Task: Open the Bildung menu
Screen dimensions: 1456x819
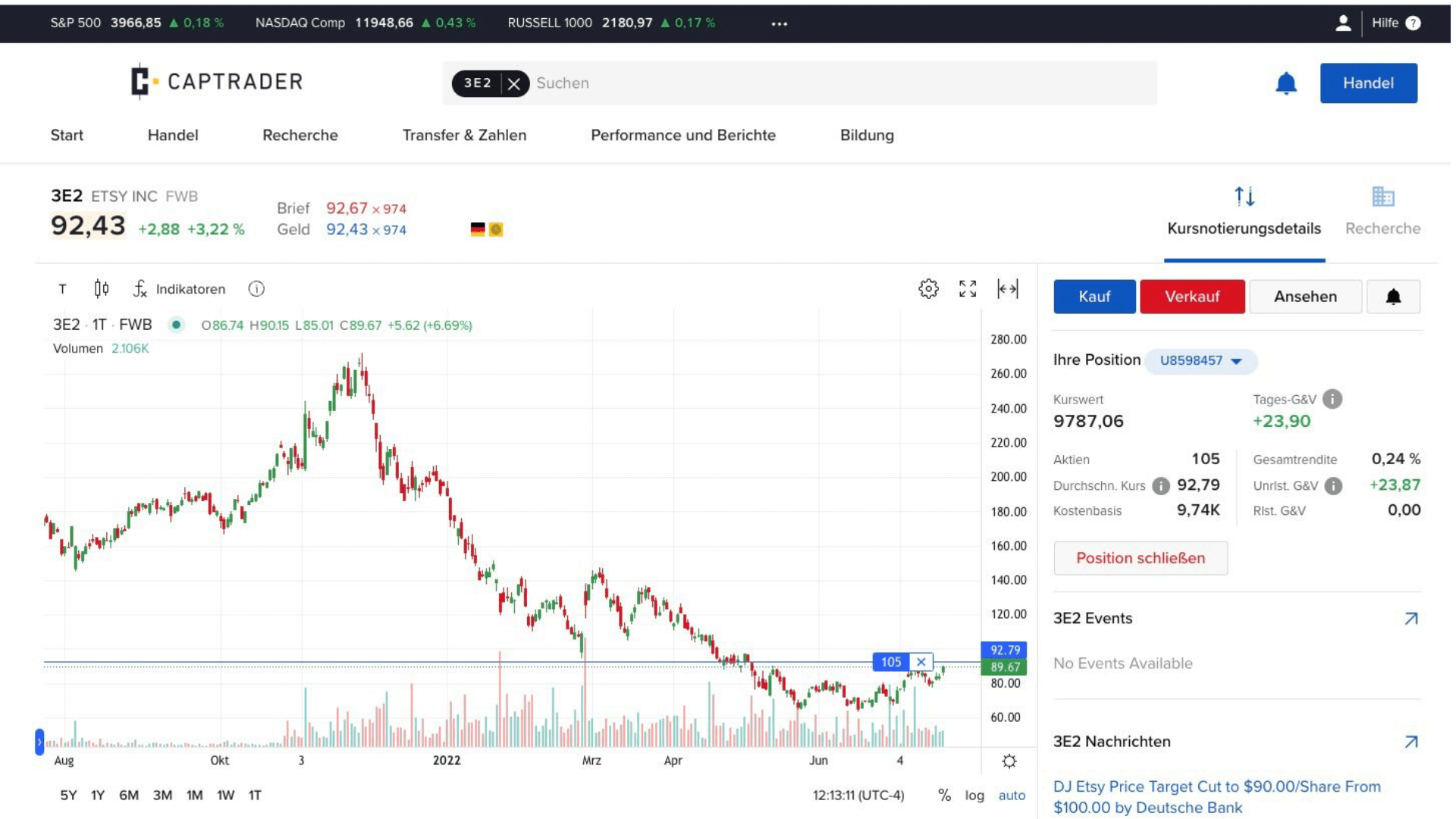Action: (867, 135)
